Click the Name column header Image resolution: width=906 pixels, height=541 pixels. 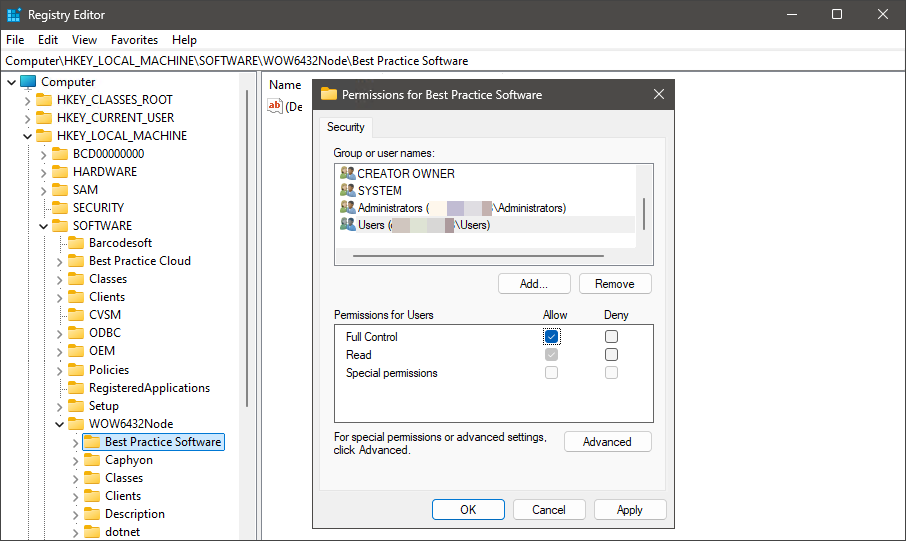(x=285, y=85)
